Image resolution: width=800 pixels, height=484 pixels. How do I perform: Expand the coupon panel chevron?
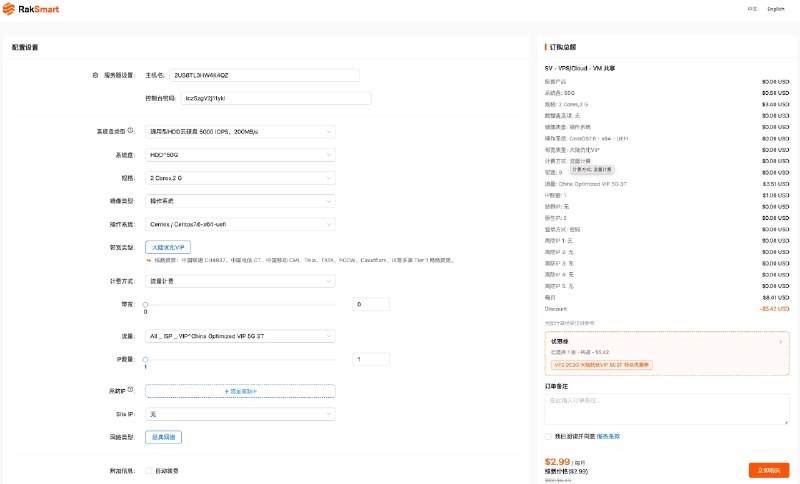click(781, 342)
